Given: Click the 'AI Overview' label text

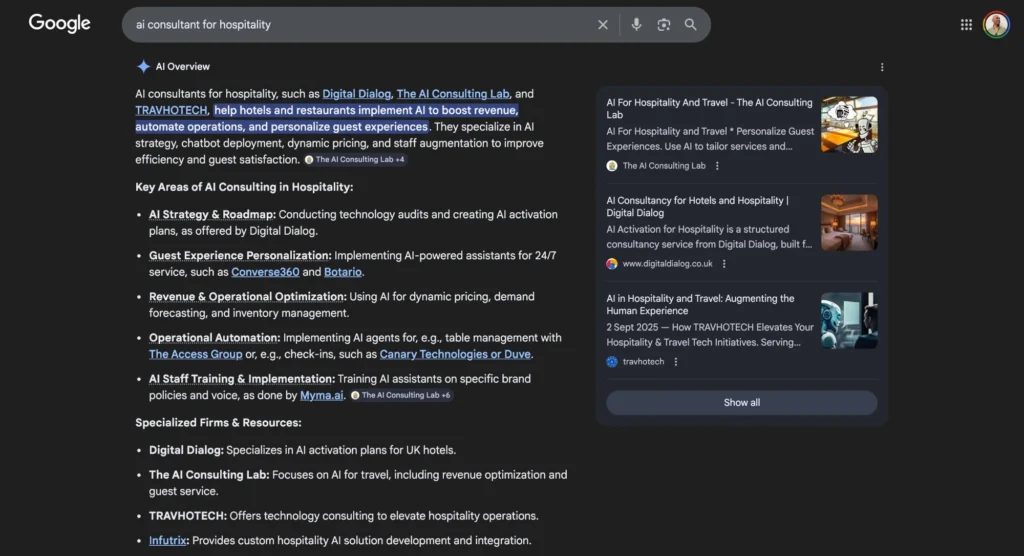Looking at the screenshot, I should coord(183,67).
